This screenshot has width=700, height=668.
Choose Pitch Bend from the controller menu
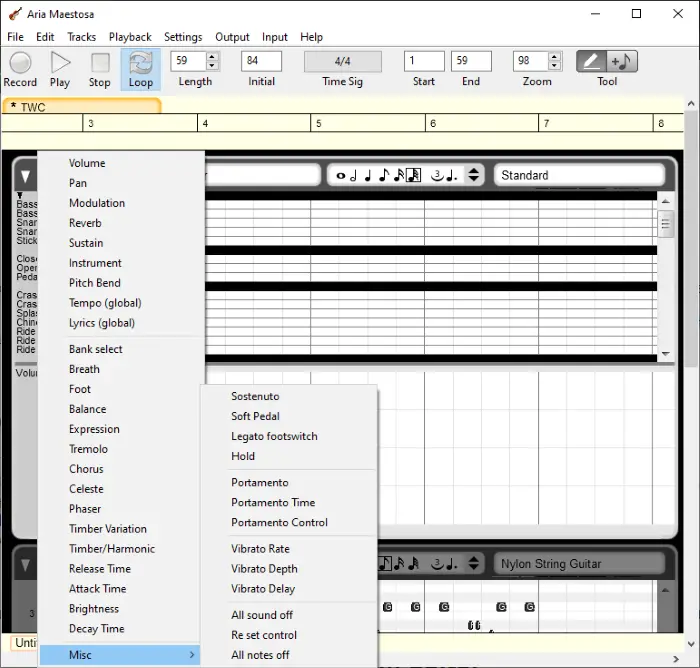pyautogui.click(x=120, y=283)
